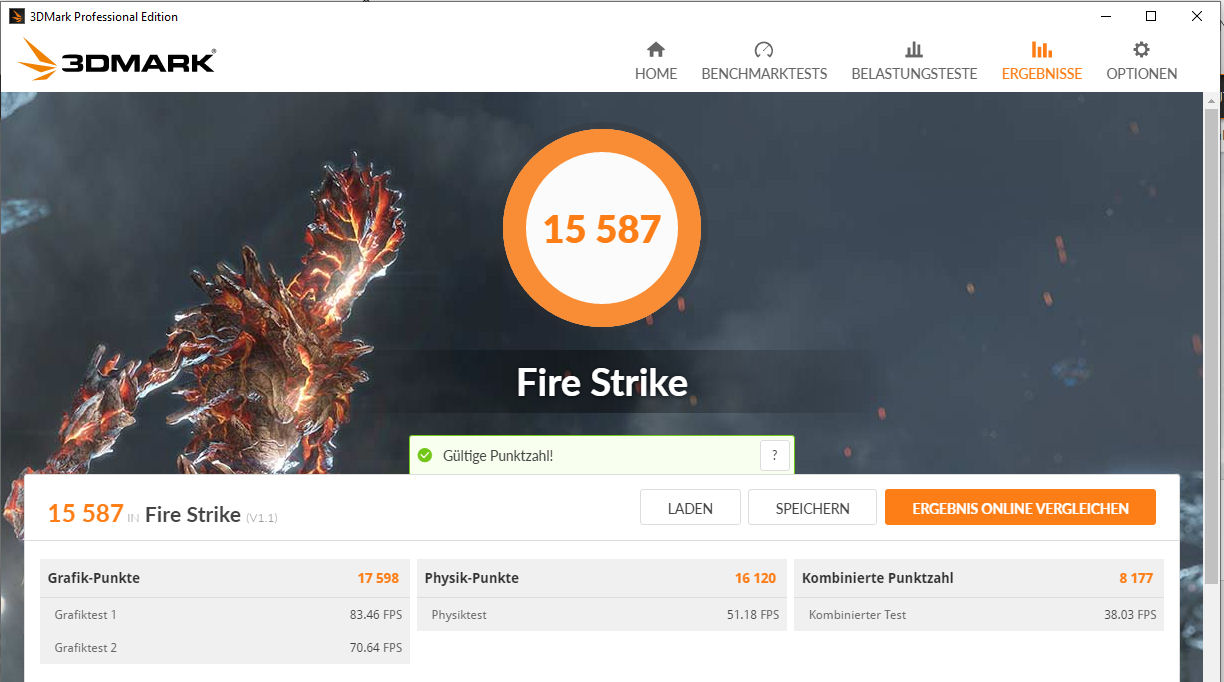
Task: Click ERGEBNIS ONLINE VERGLEICHEN button
Action: point(1020,508)
